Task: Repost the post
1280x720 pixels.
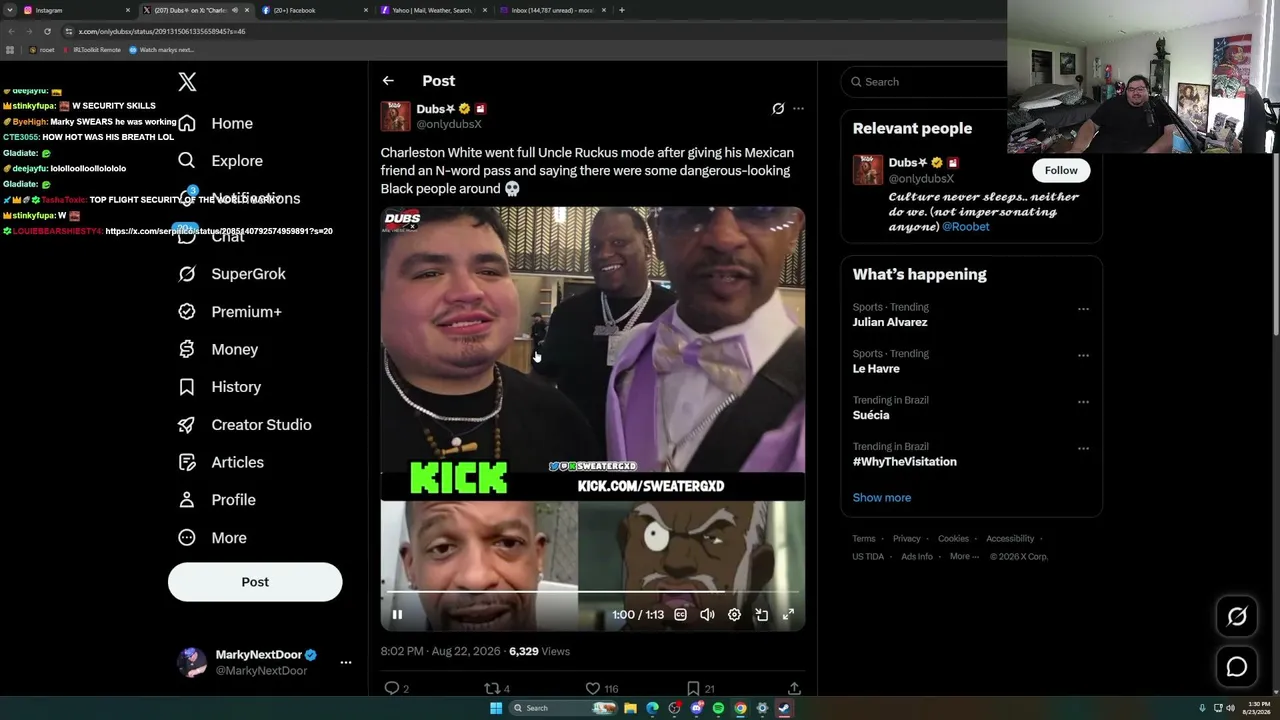Action: point(491,688)
